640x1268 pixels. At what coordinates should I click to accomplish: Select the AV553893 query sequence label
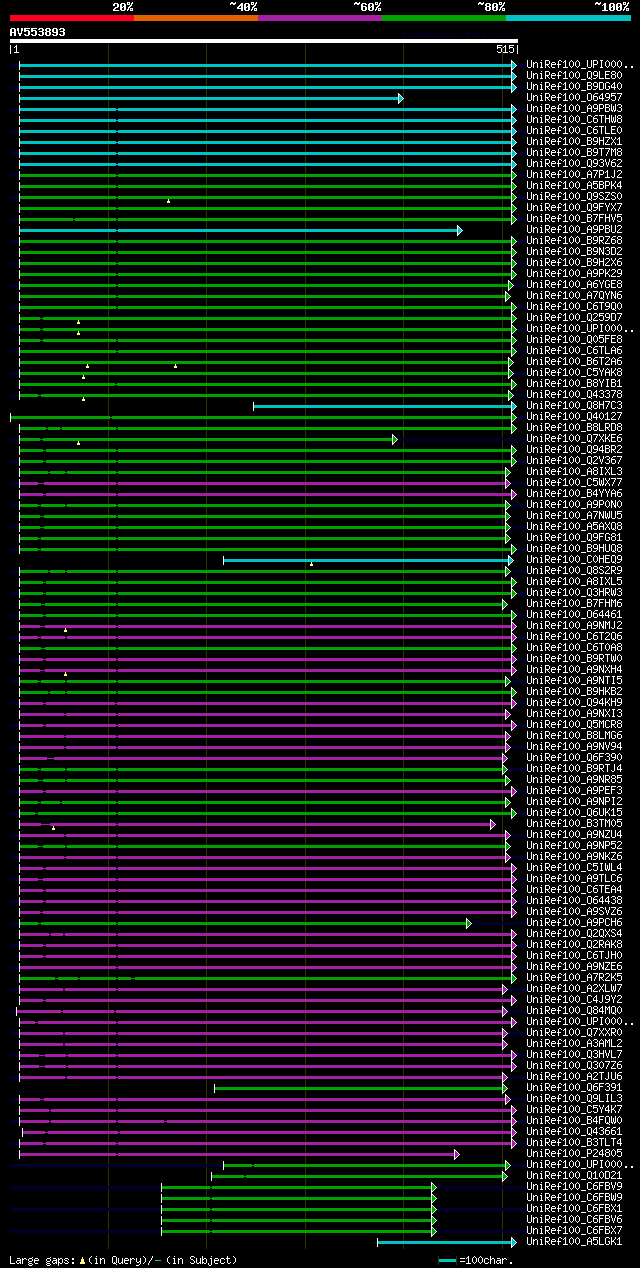(x=38, y=32)
